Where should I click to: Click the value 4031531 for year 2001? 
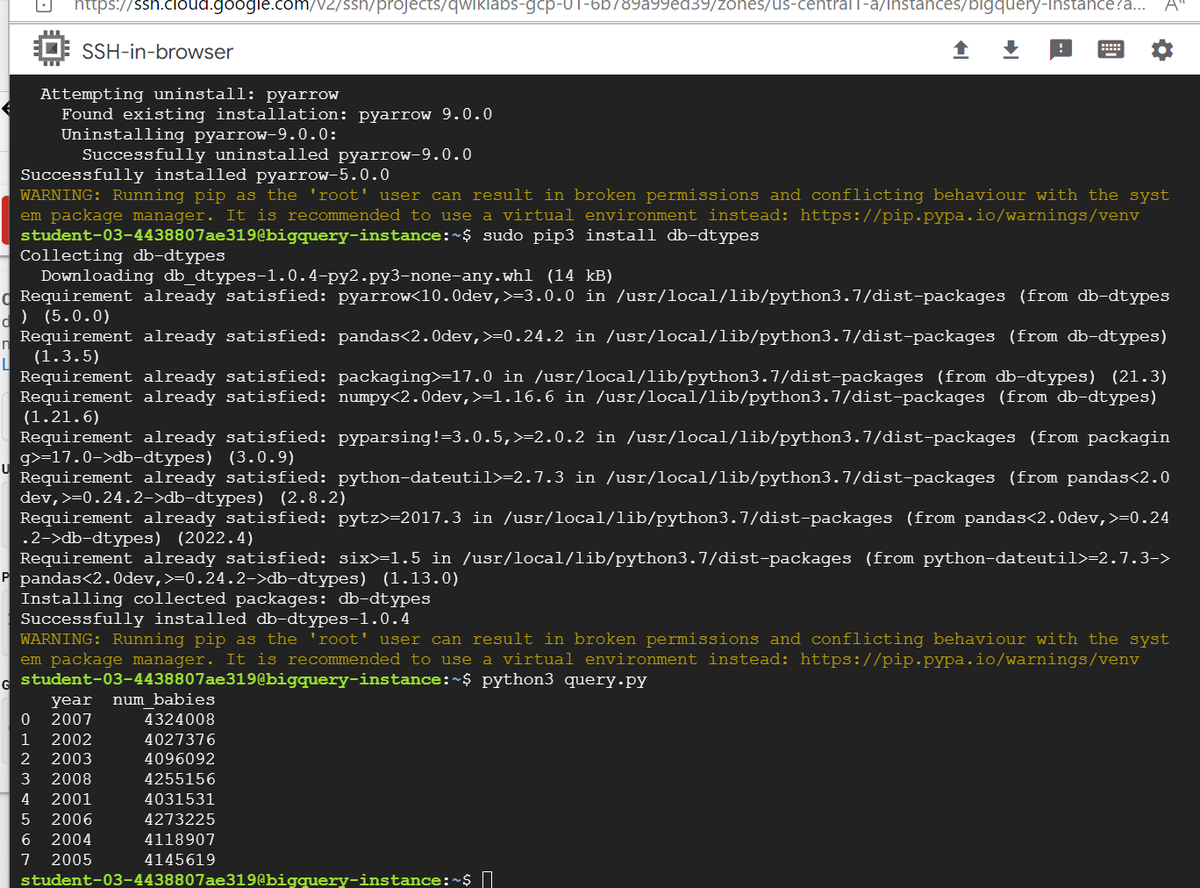coord(179,800)
